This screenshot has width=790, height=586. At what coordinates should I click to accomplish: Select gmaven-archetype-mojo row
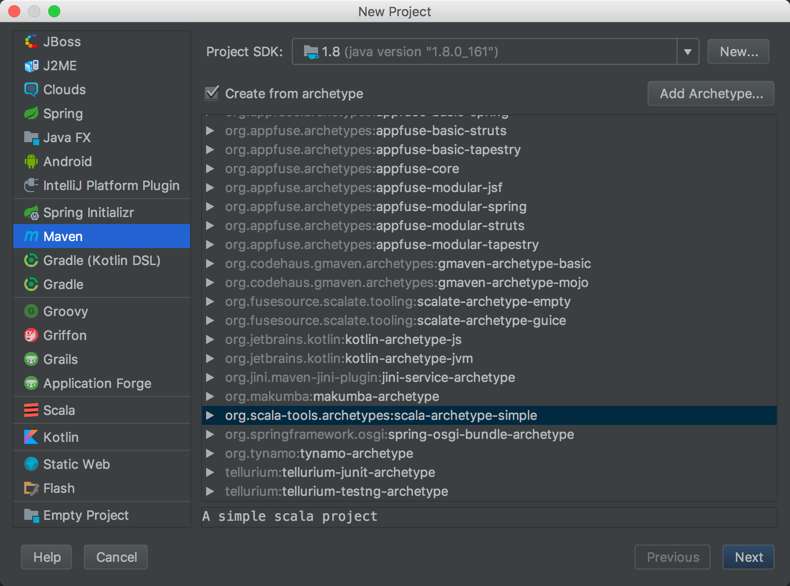[489, 283]
